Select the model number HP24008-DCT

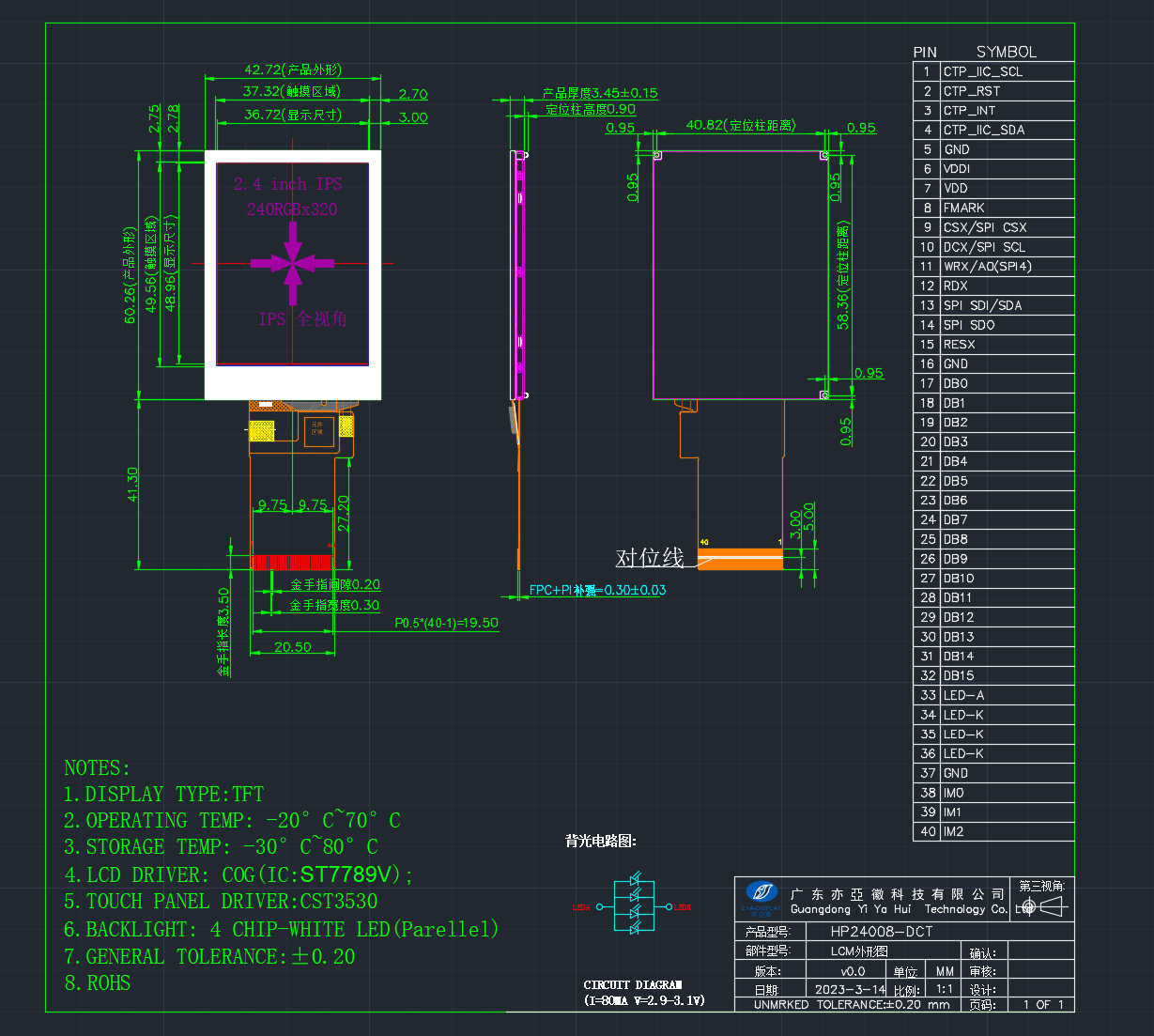pos(882,933)
